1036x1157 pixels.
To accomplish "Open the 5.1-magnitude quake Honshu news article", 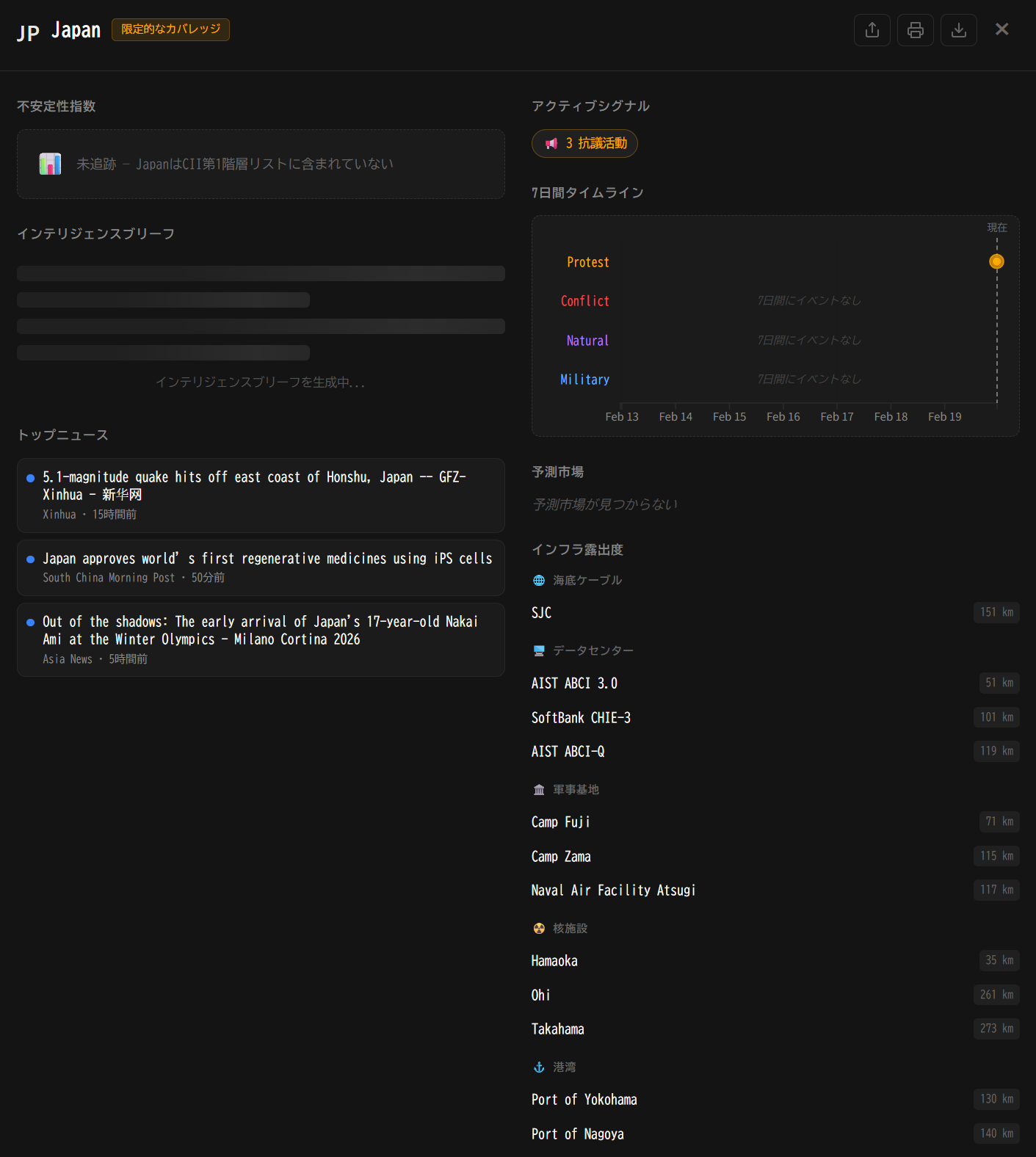I will coord(254,486).
